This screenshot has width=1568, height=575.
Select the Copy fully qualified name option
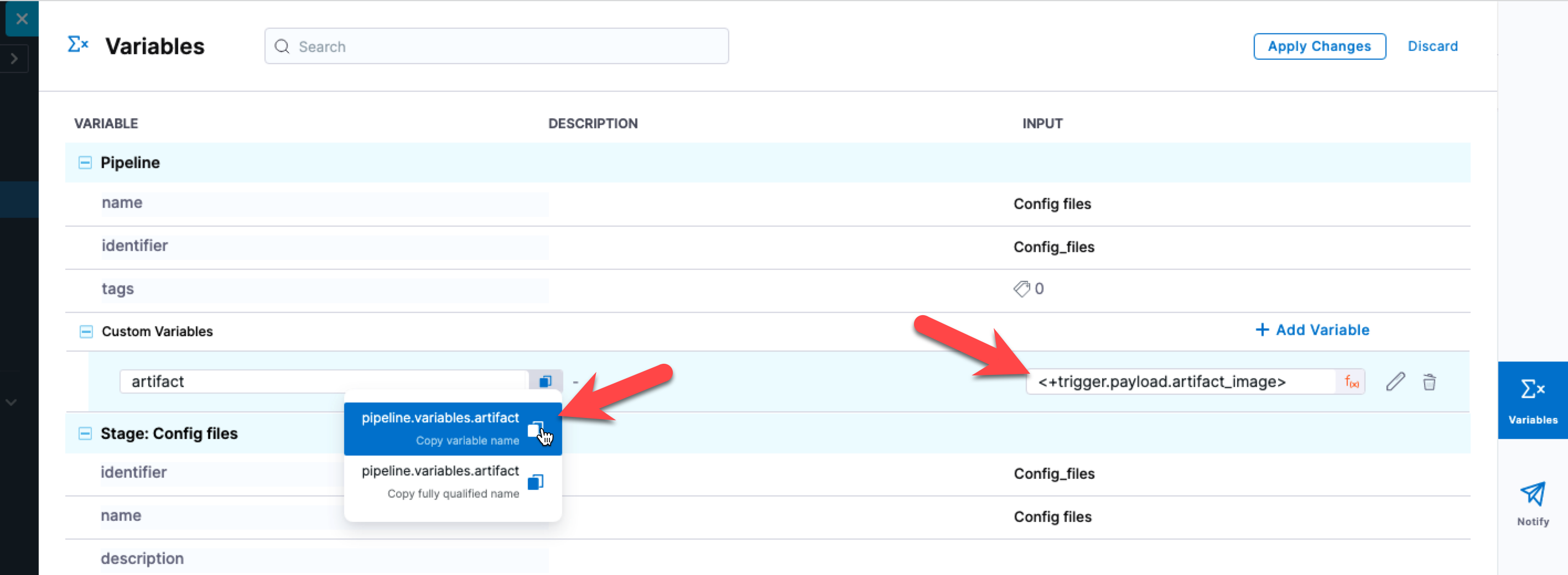[x=440, y=482]
